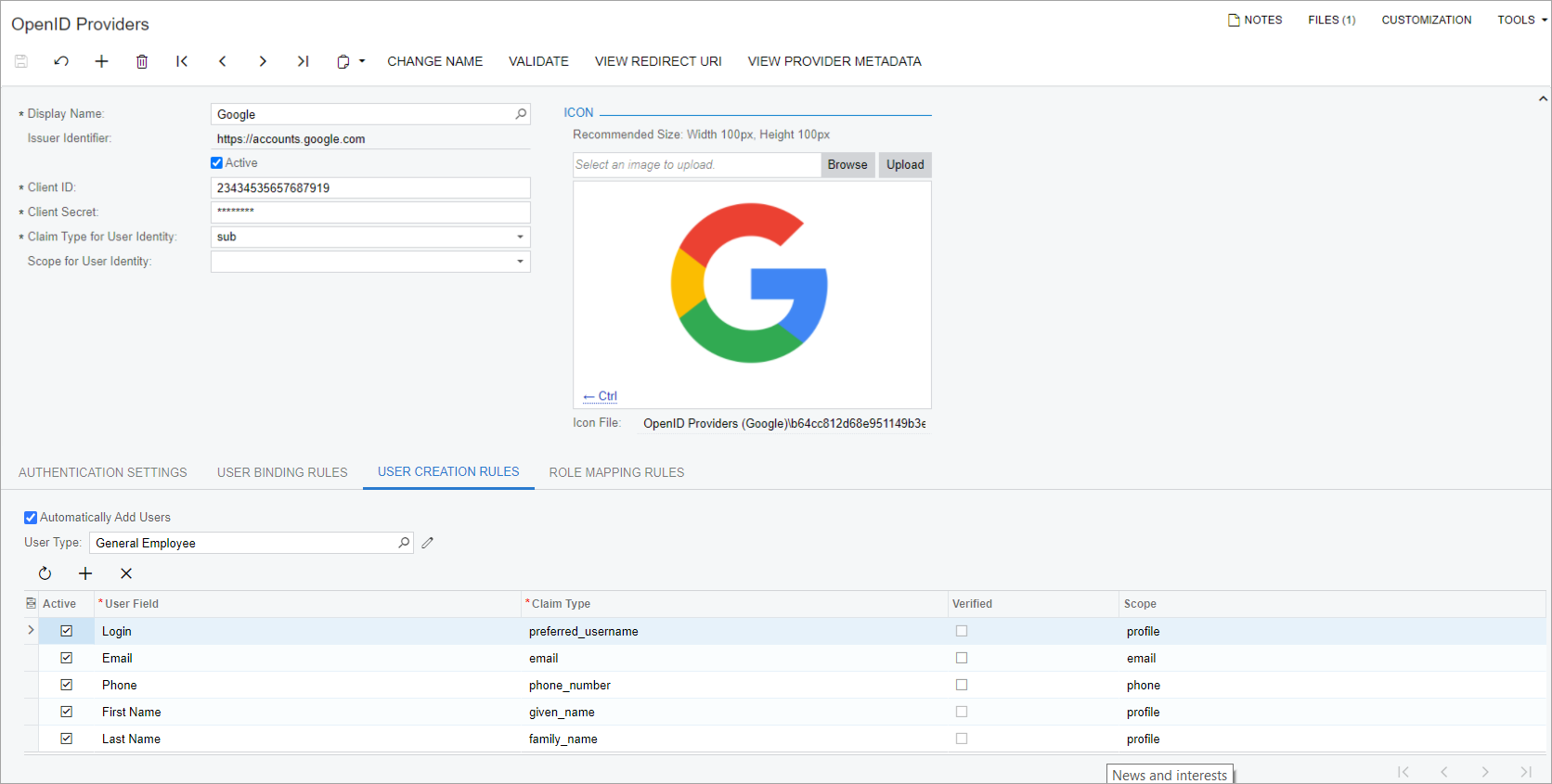Add a new provider record with plus icon
The height and width of the screenshot is (784, 1552).
click(x=101, y=61)
